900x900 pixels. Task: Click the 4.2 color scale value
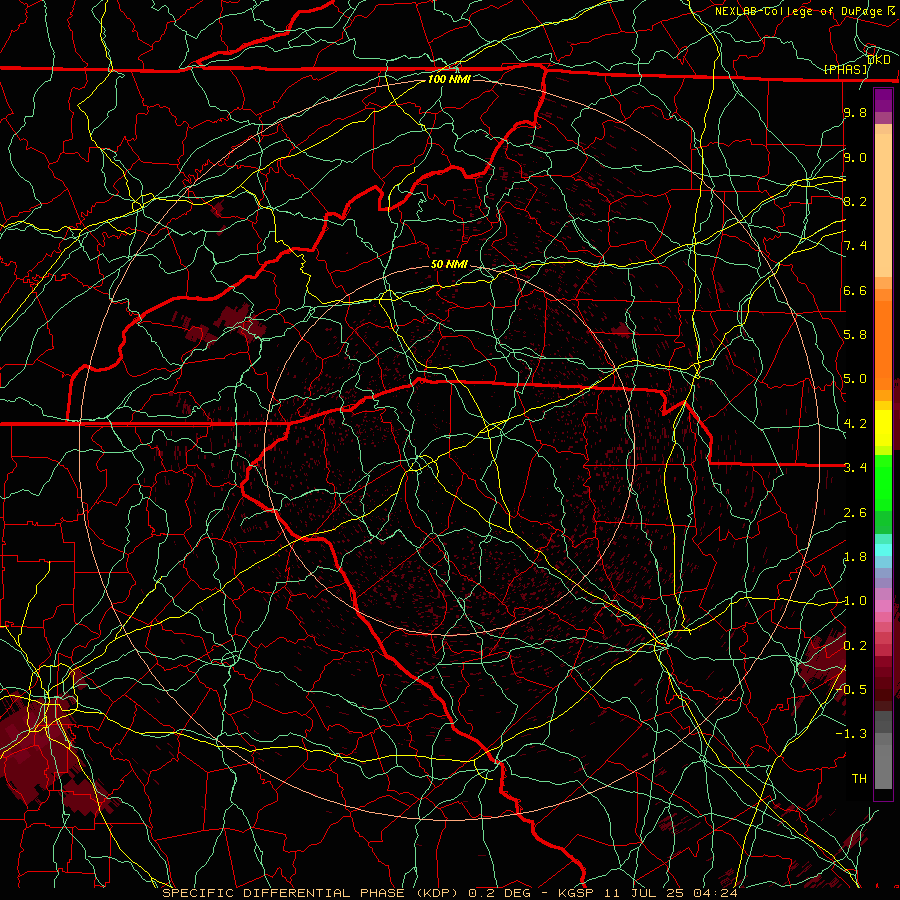point(855,424)
